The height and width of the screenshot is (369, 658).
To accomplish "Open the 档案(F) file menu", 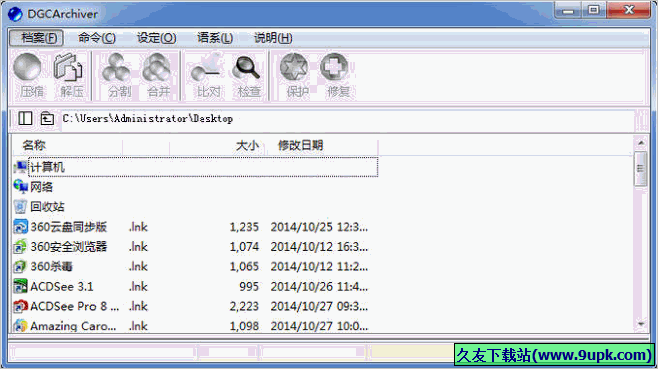I will click(37, 38).
